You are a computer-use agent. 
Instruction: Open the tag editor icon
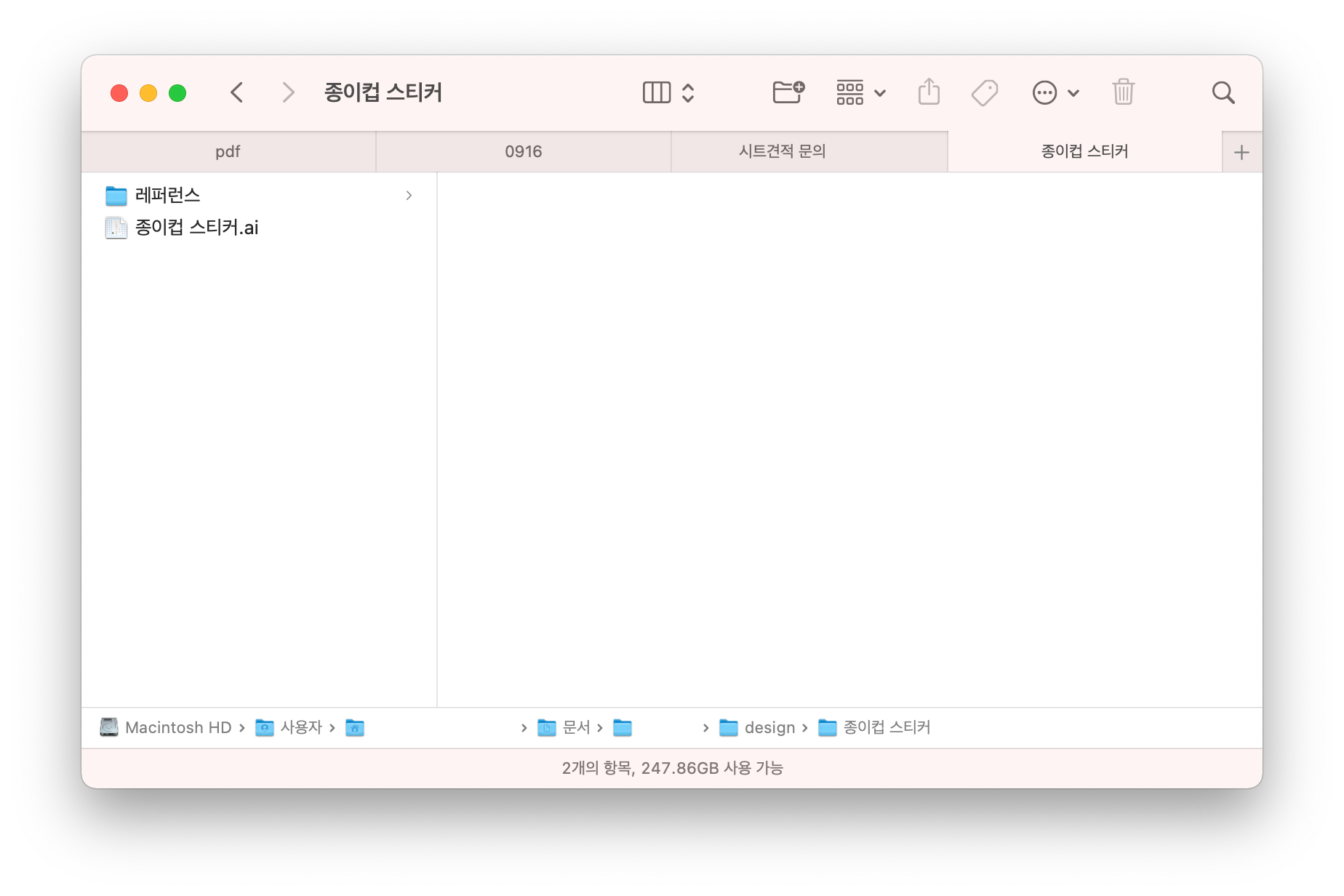985,92
